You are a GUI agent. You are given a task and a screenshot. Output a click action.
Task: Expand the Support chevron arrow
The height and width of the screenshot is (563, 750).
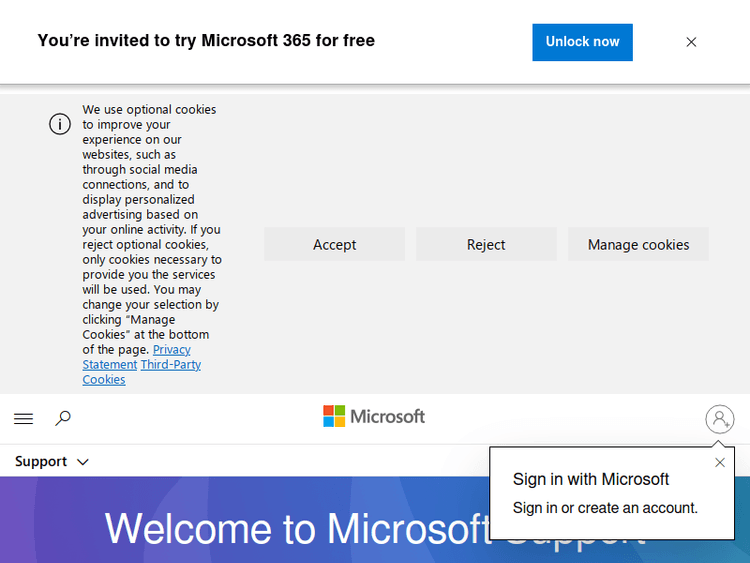(x=83, y=462)
